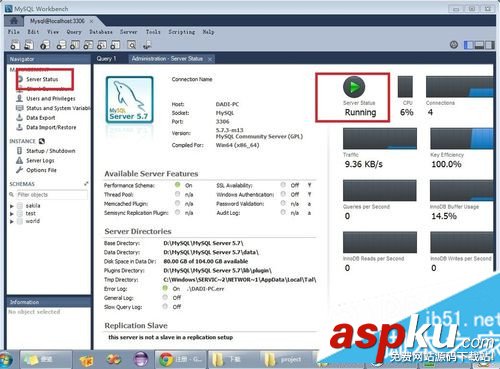Open the Help menu
Viewport: 500px width, 369px height.
coord(208,32)
